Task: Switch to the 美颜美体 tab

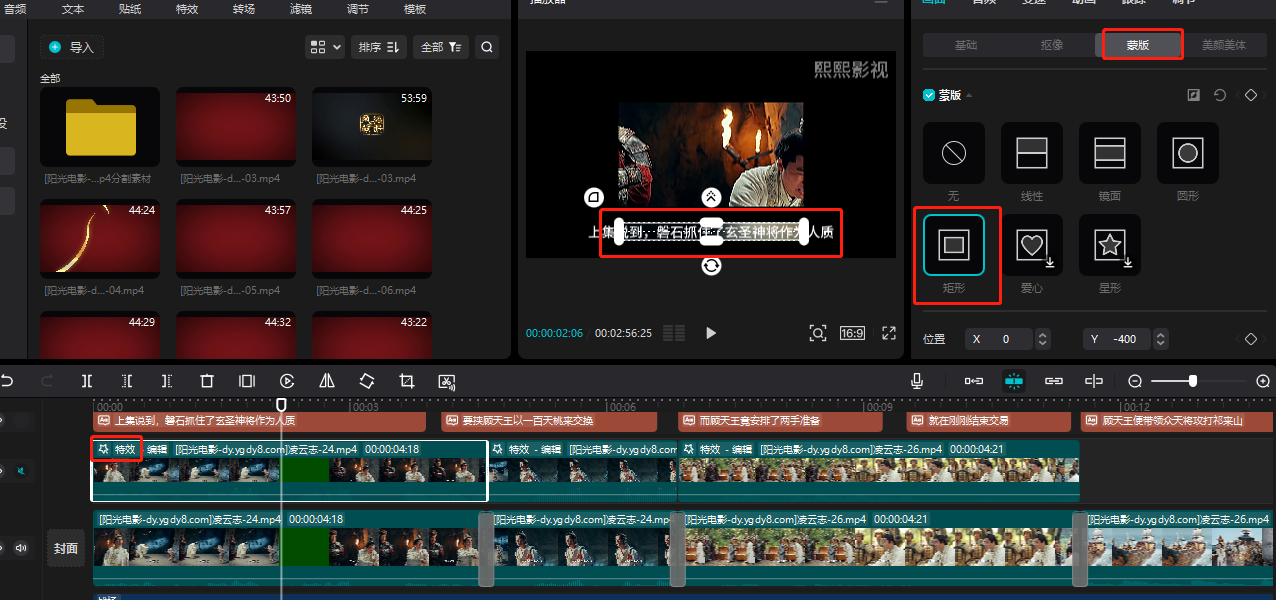Action: pyautogui.click(x=1224, y=45)
